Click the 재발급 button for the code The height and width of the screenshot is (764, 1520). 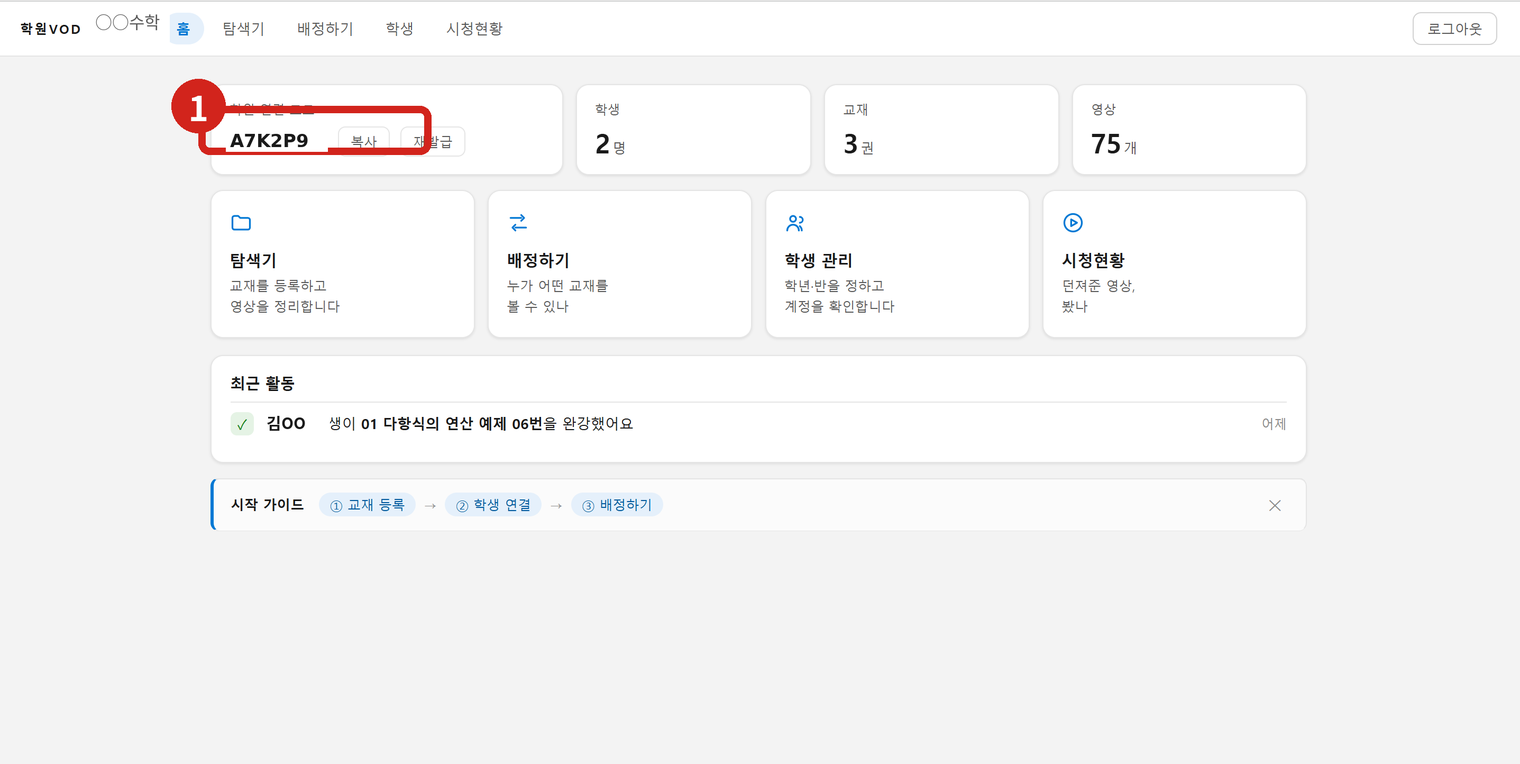[x=433, y=142]
